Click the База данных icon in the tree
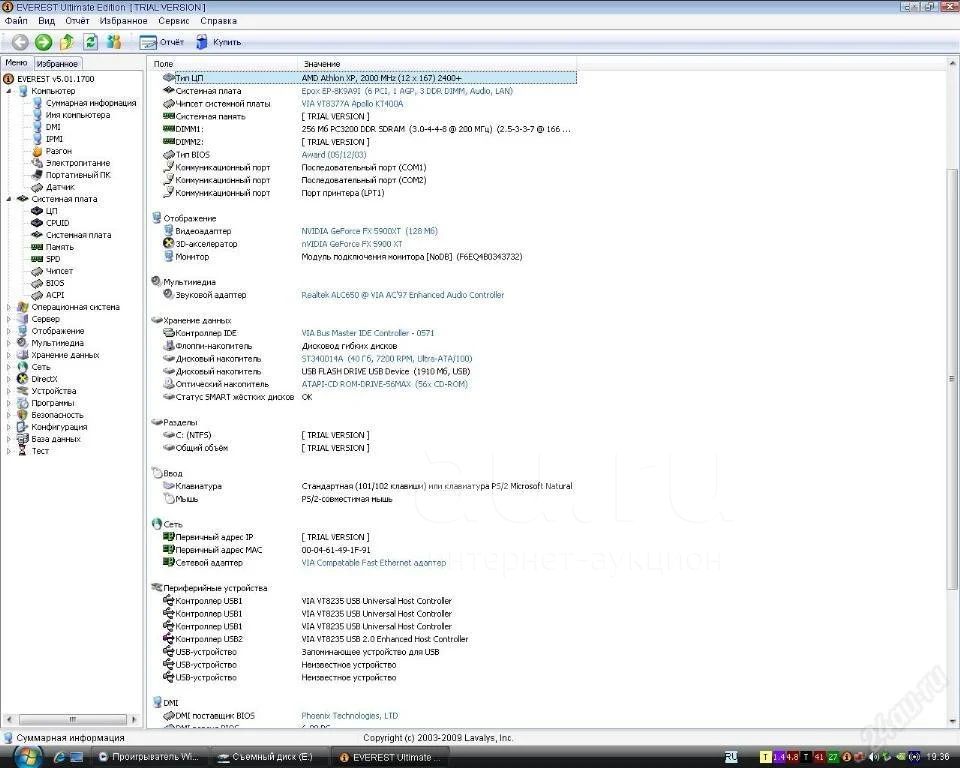This screenshot has height=768, width=960. [23, 439]
